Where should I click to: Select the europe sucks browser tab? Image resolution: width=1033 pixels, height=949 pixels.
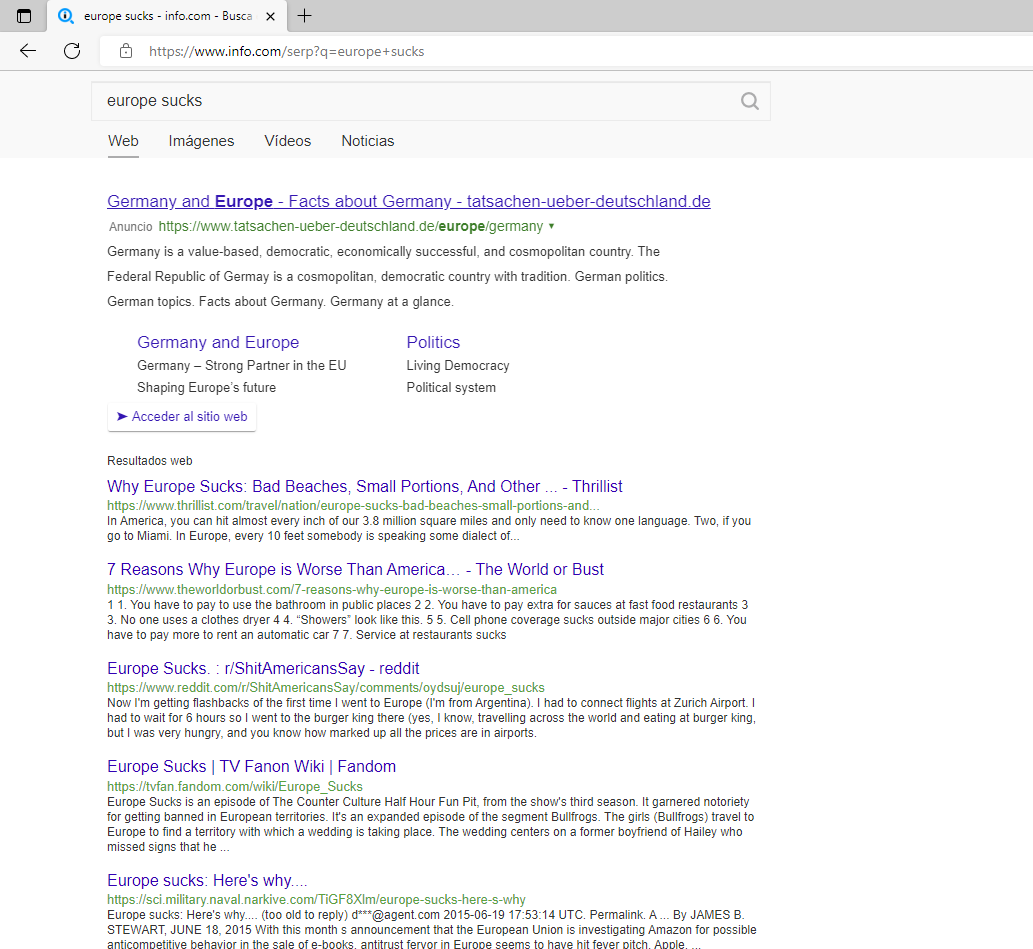click(x=167, y=16)
